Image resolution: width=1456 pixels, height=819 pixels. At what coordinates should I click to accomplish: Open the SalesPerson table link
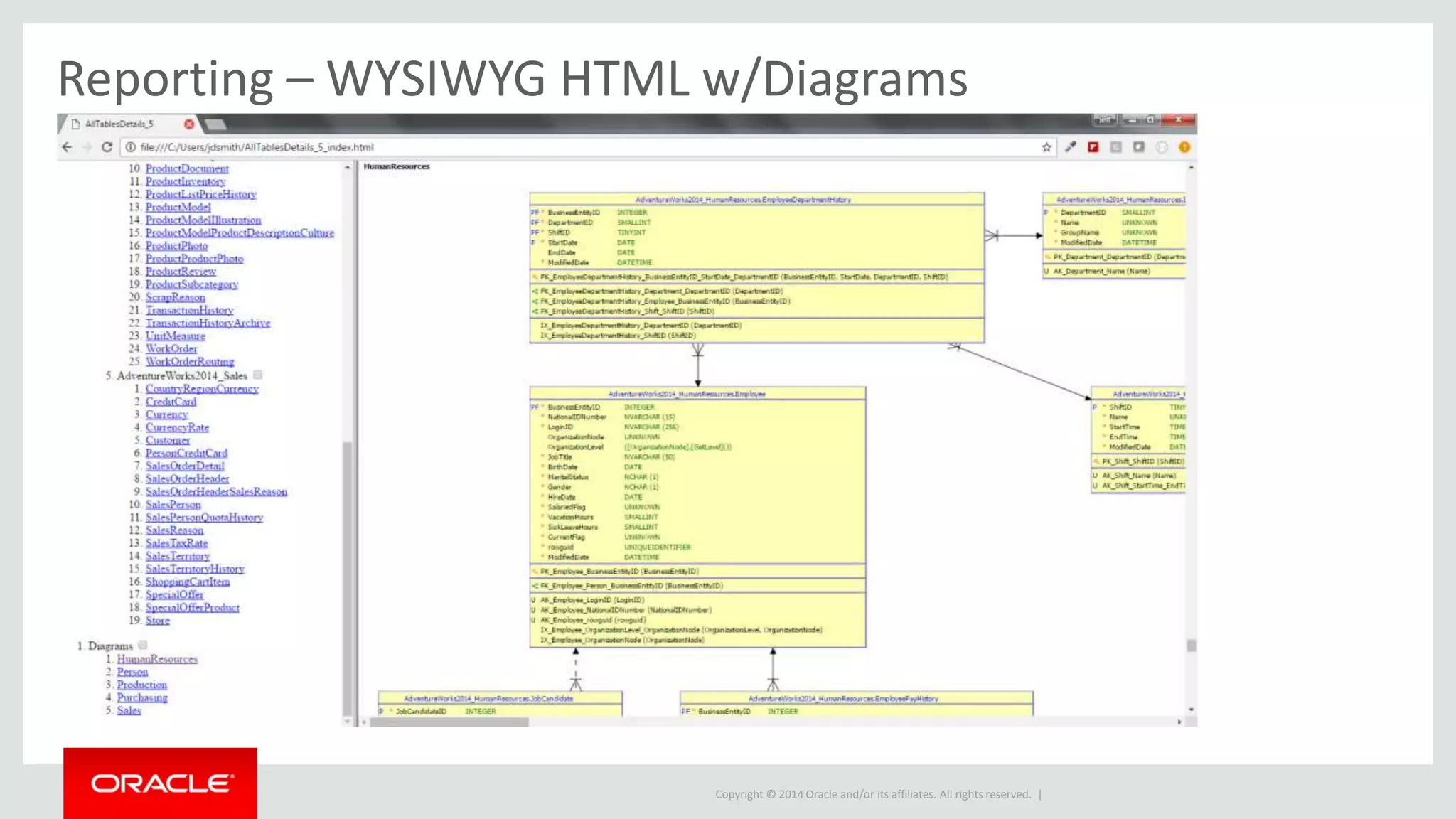coord(173,505)
